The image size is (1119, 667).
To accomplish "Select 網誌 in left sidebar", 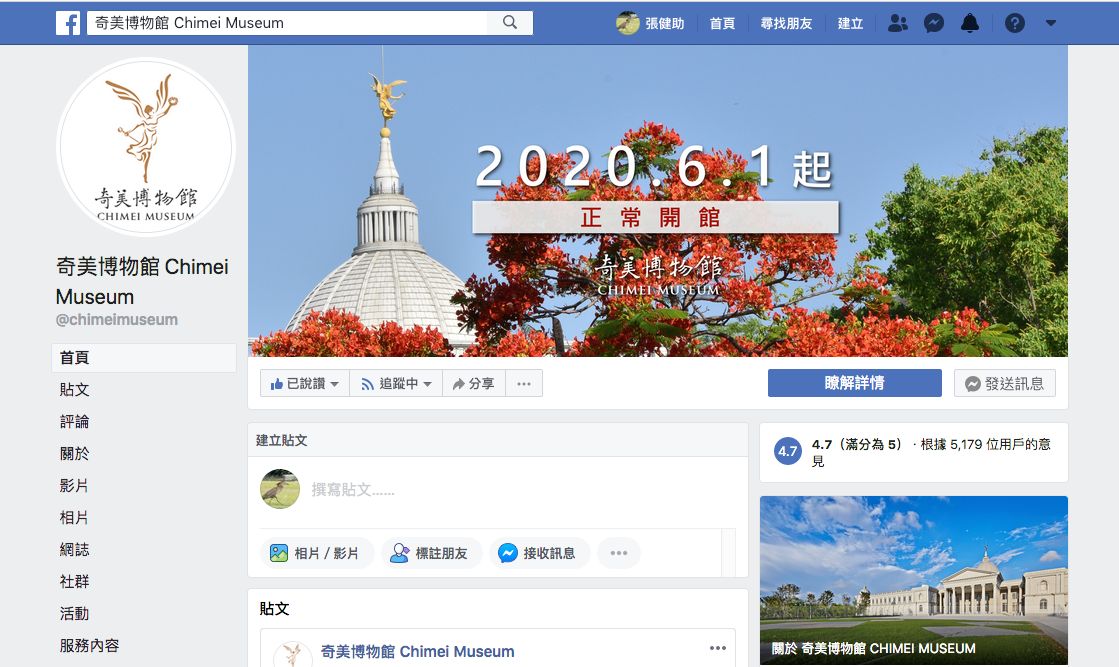I will (x=74, y=549).
